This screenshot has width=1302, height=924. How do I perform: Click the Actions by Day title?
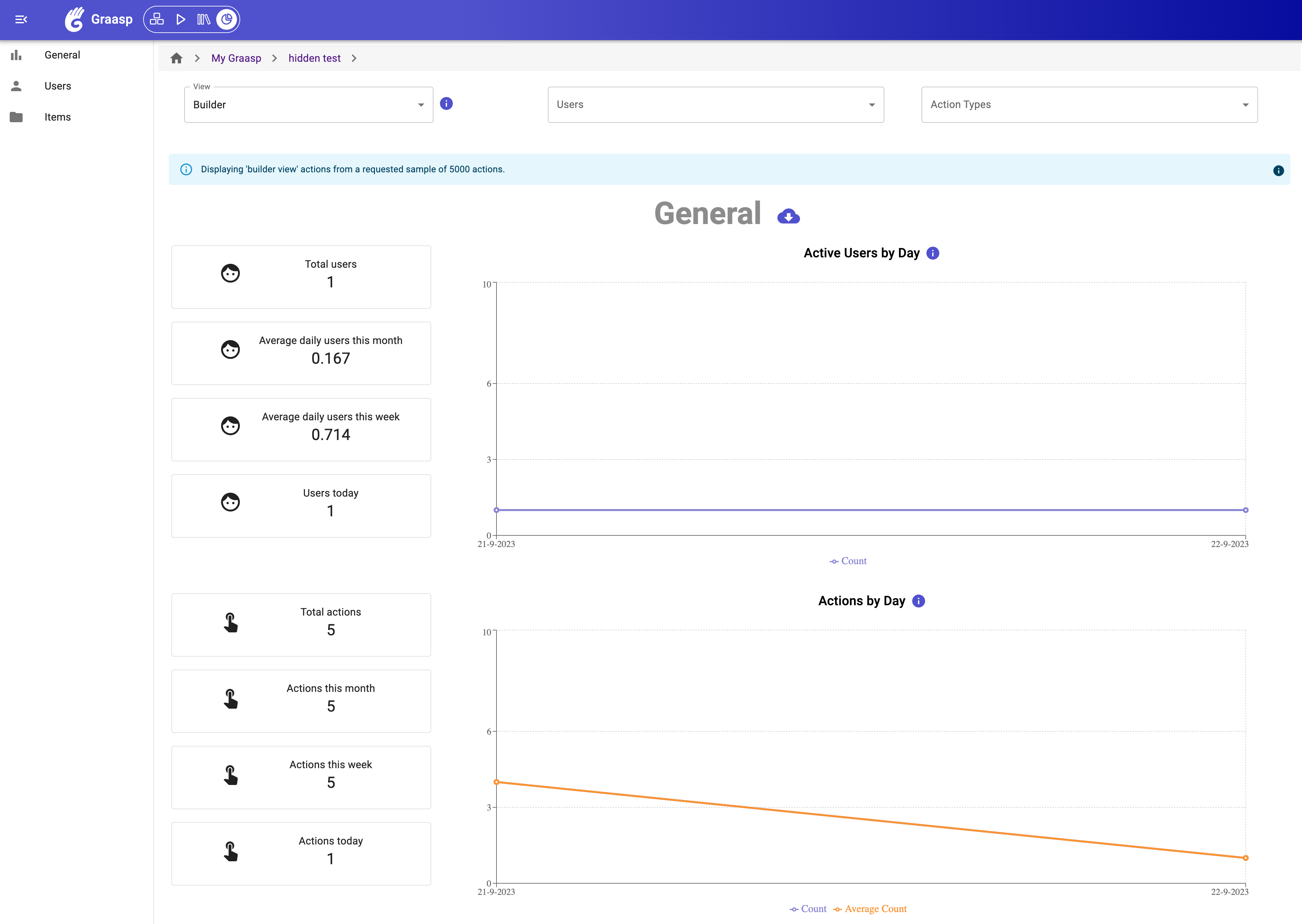click(x=861, y=601)
